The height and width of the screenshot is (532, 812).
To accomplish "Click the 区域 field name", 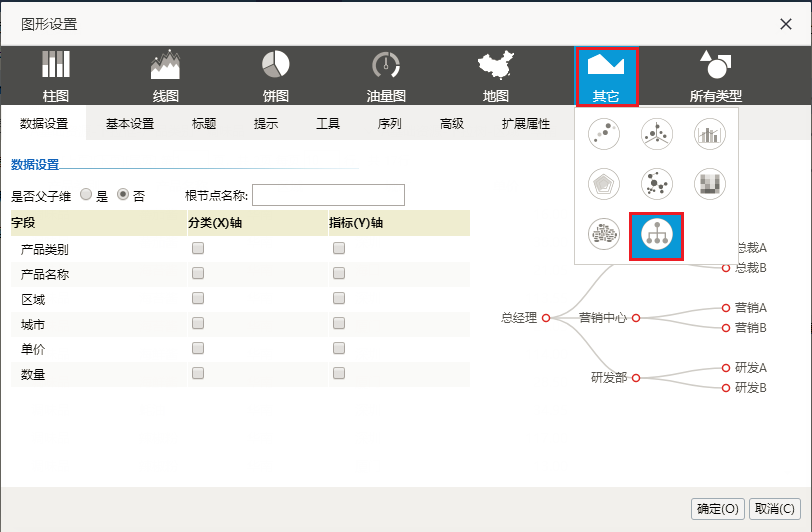I will [x=33, y=299].
